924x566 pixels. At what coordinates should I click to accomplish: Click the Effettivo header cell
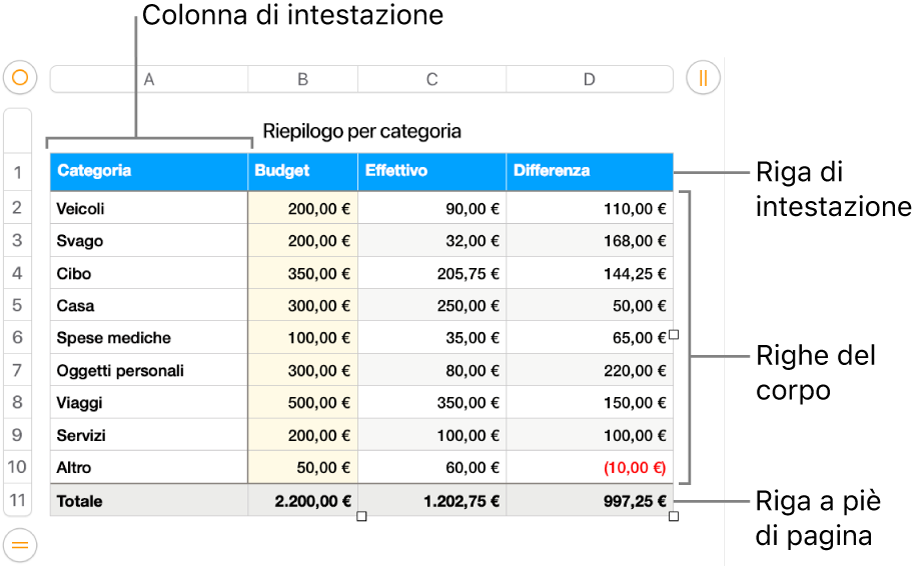(432, 172)
